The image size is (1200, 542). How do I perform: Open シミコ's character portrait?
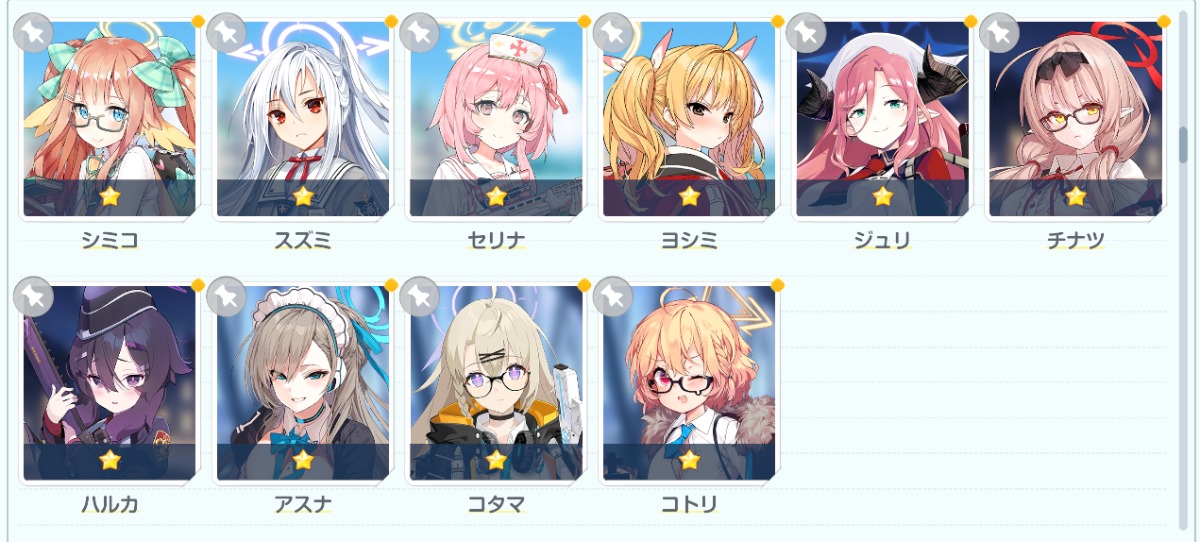tap(109, 119)
